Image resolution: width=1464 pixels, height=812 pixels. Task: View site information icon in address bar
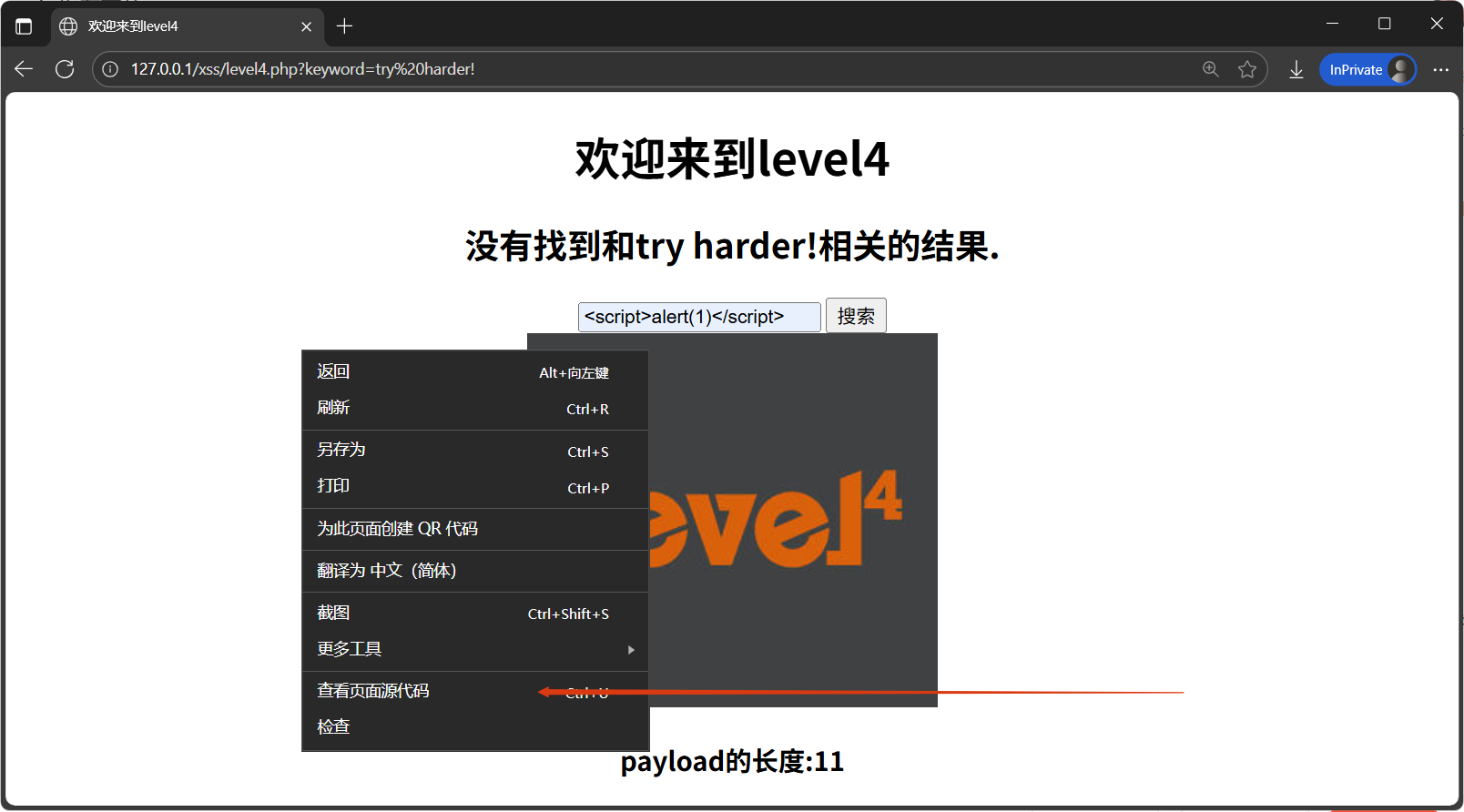[110, 69]
